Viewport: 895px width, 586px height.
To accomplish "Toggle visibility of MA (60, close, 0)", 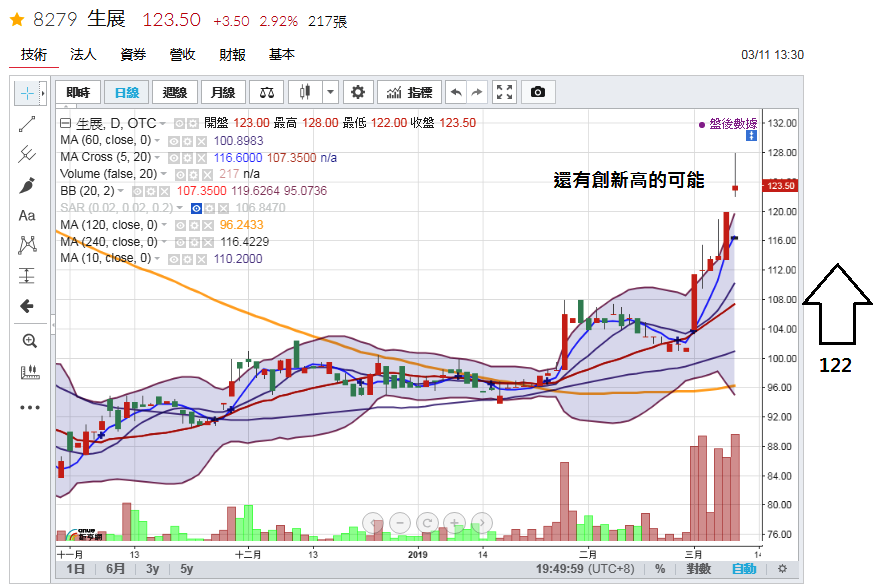I will 174,141.
